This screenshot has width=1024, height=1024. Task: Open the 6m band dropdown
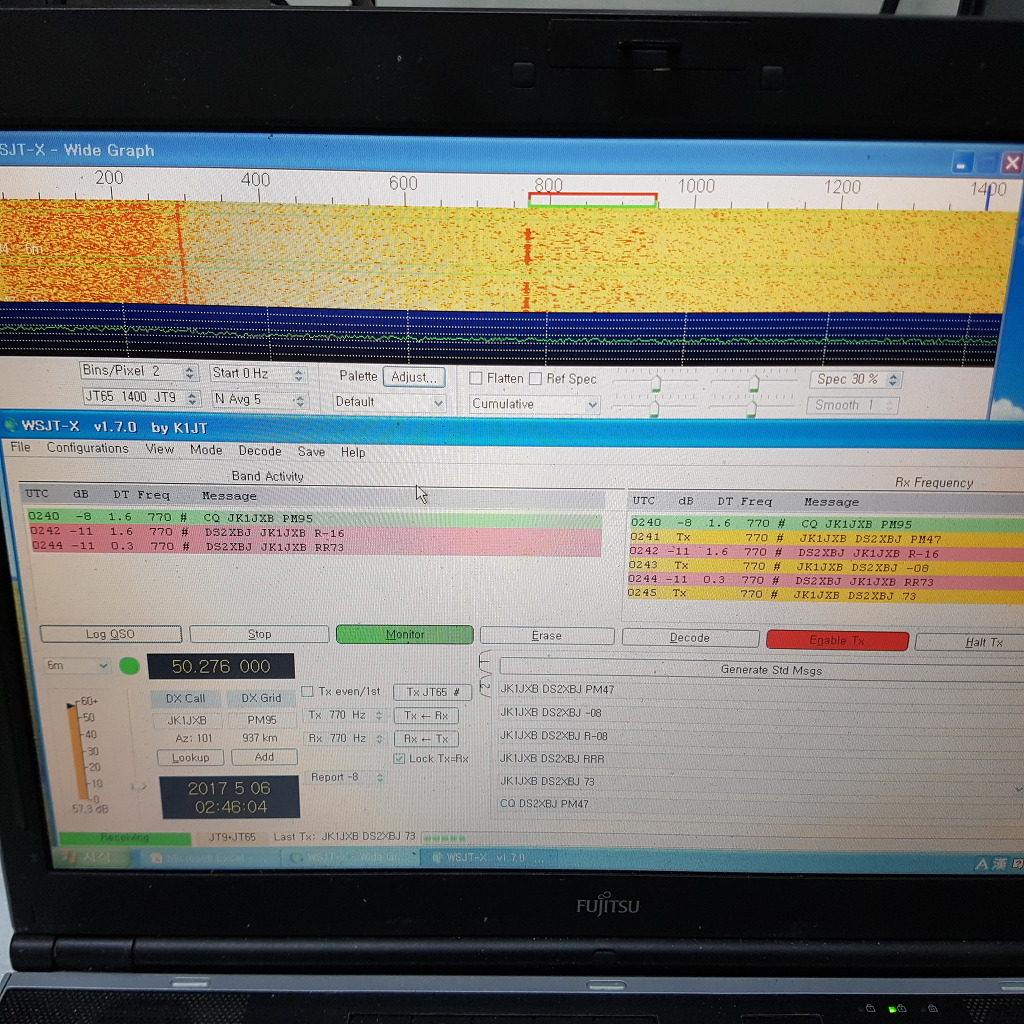(76, 665)
